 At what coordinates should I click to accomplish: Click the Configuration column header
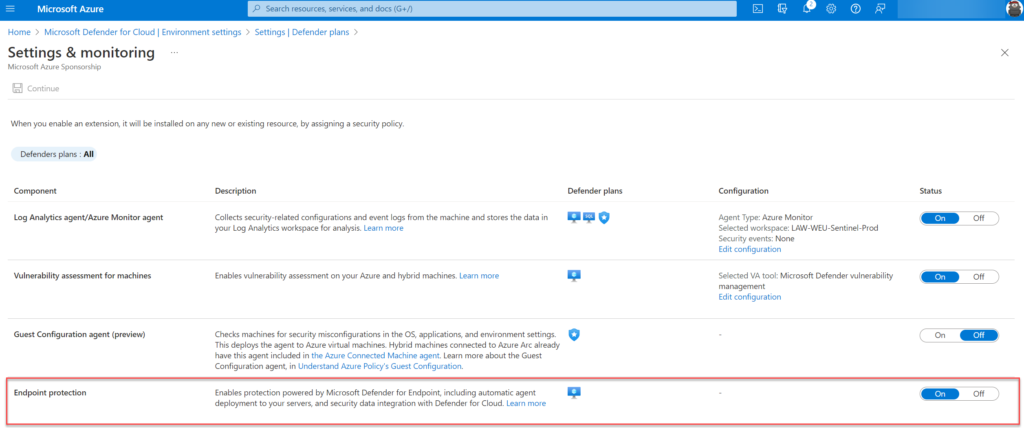(x=743, y=191)
